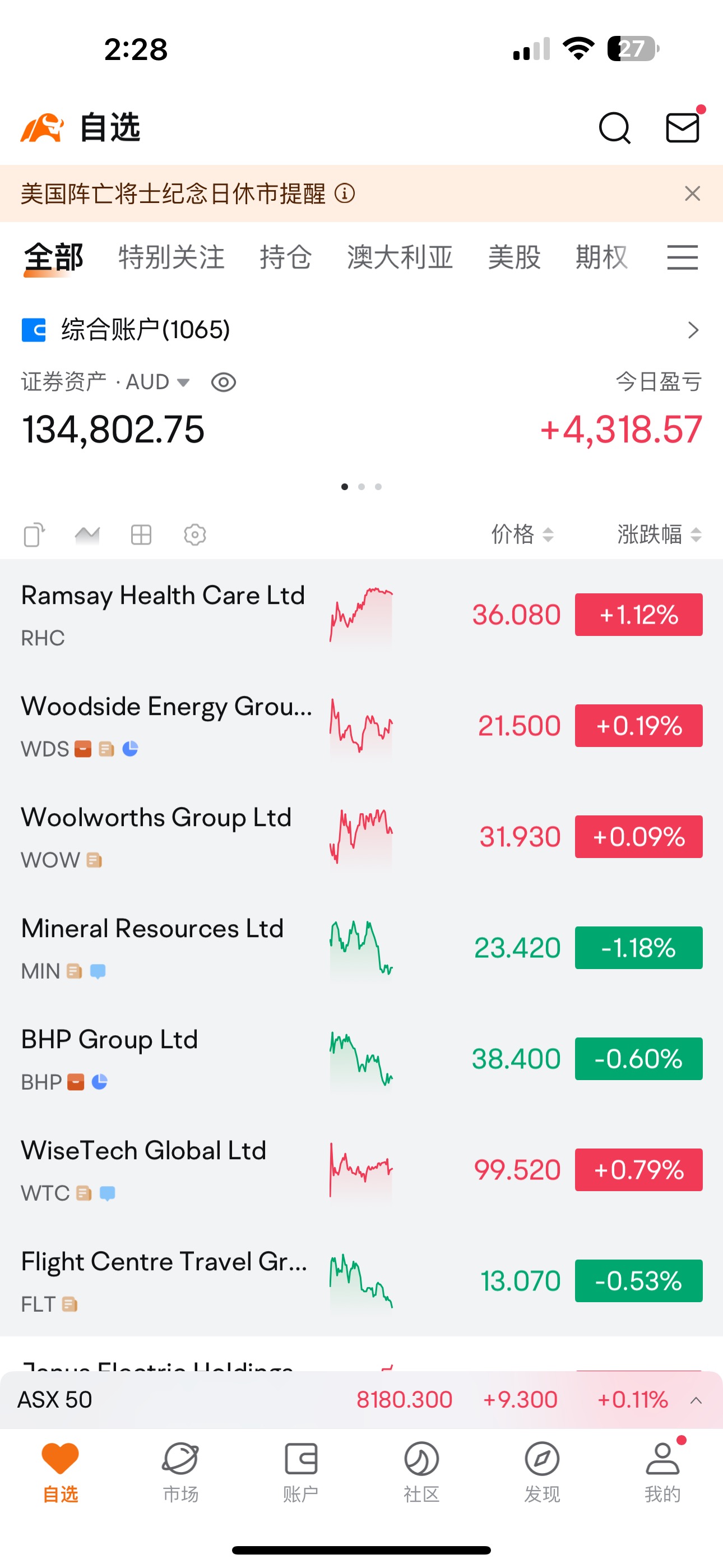This screenshot has height=1568, width=723.
Task: Expand the ASX 50 index bar
Action: pos(696,1401)
